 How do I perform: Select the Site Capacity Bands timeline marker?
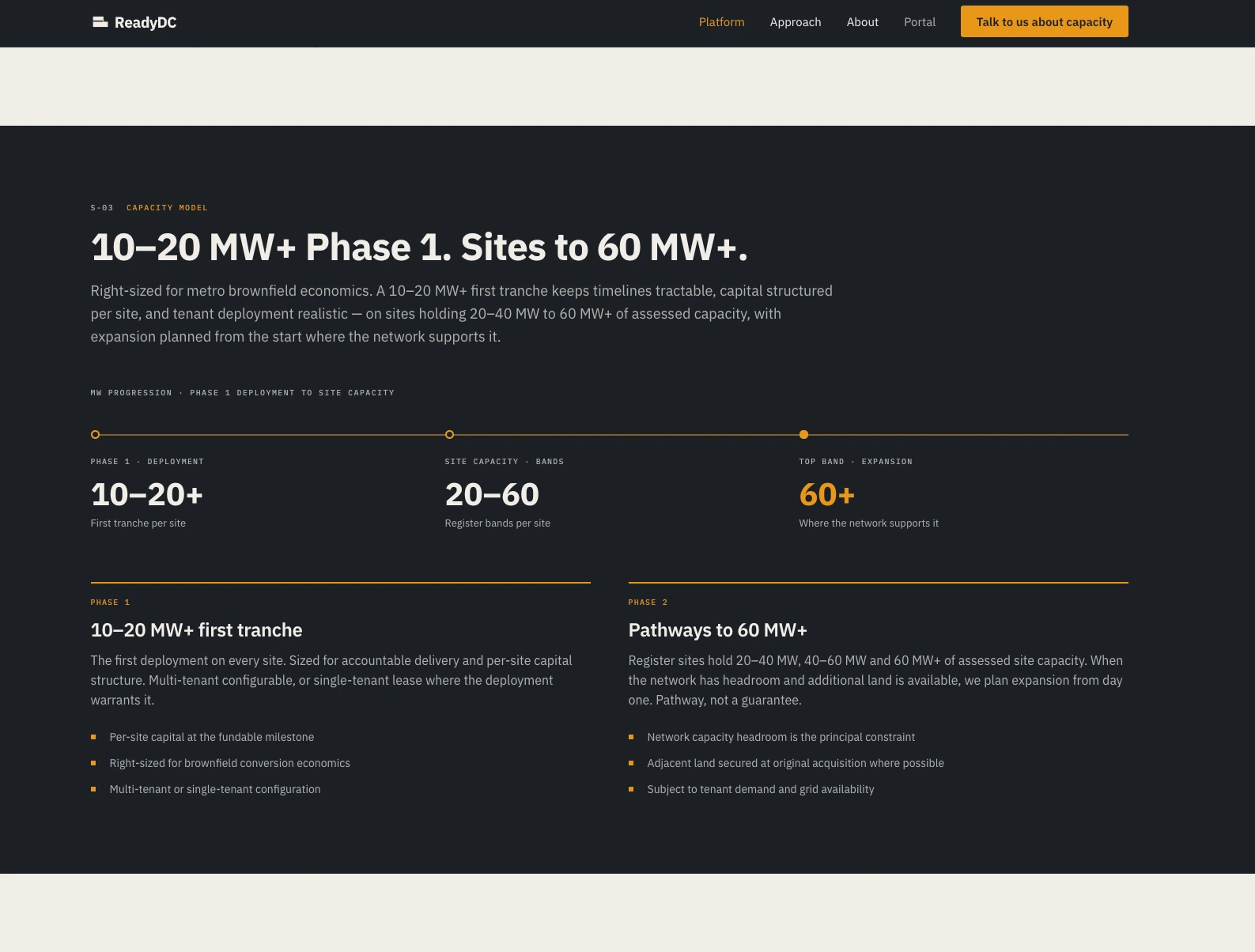tap(449, 434)
